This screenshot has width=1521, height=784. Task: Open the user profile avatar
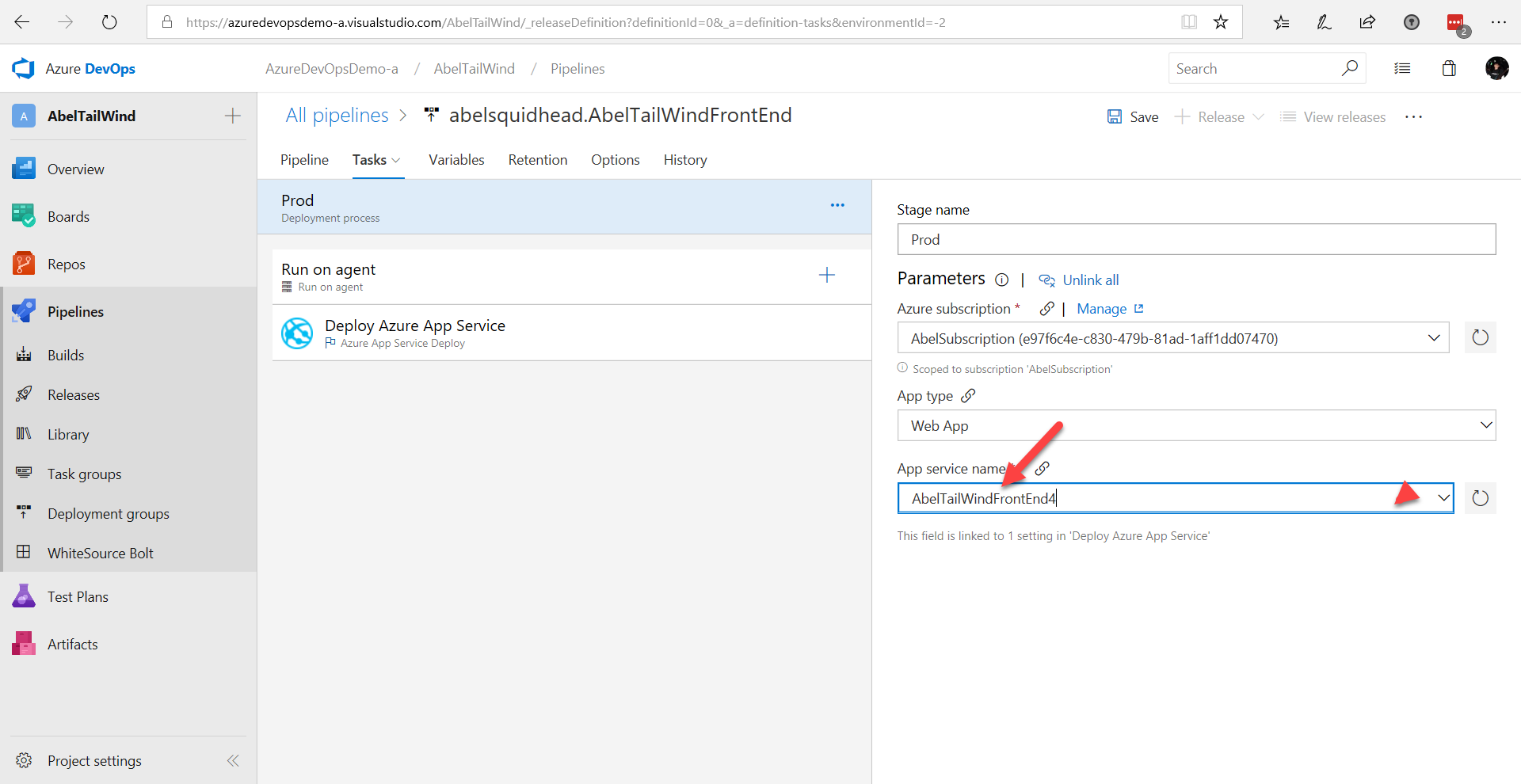1496,69
